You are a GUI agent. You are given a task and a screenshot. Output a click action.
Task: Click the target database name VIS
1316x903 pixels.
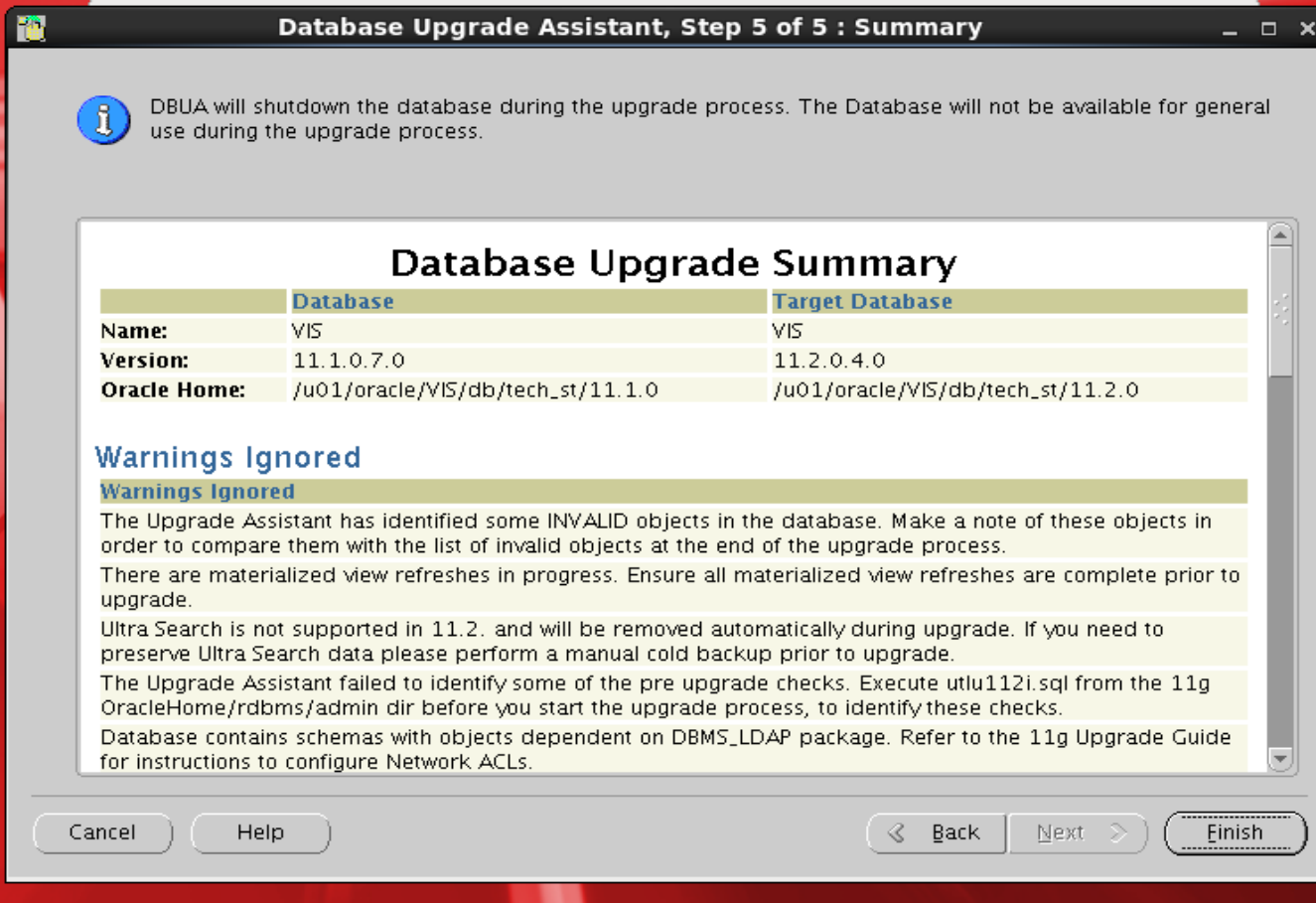click(x=788, y=331)
